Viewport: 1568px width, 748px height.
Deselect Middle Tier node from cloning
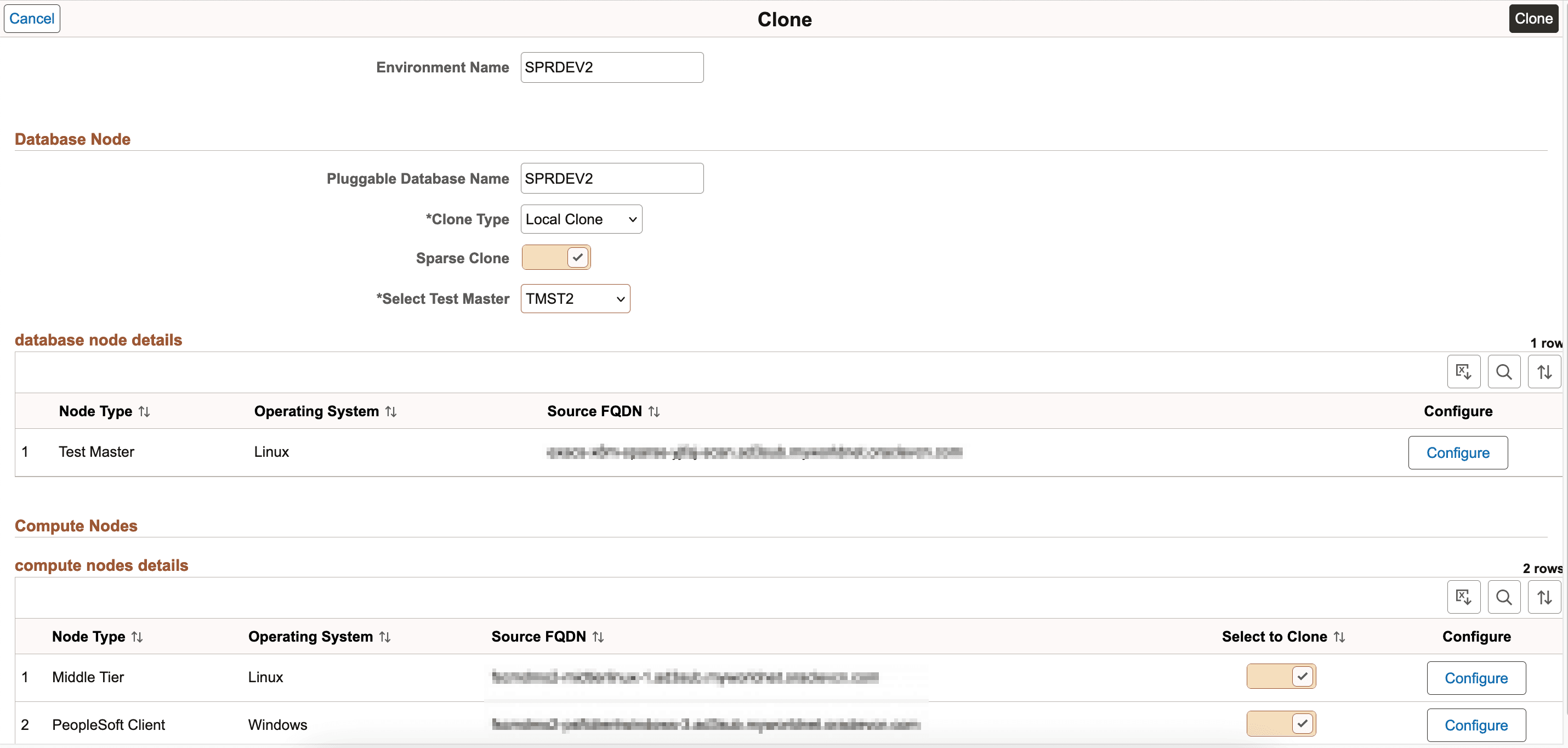click(1281, 676)
